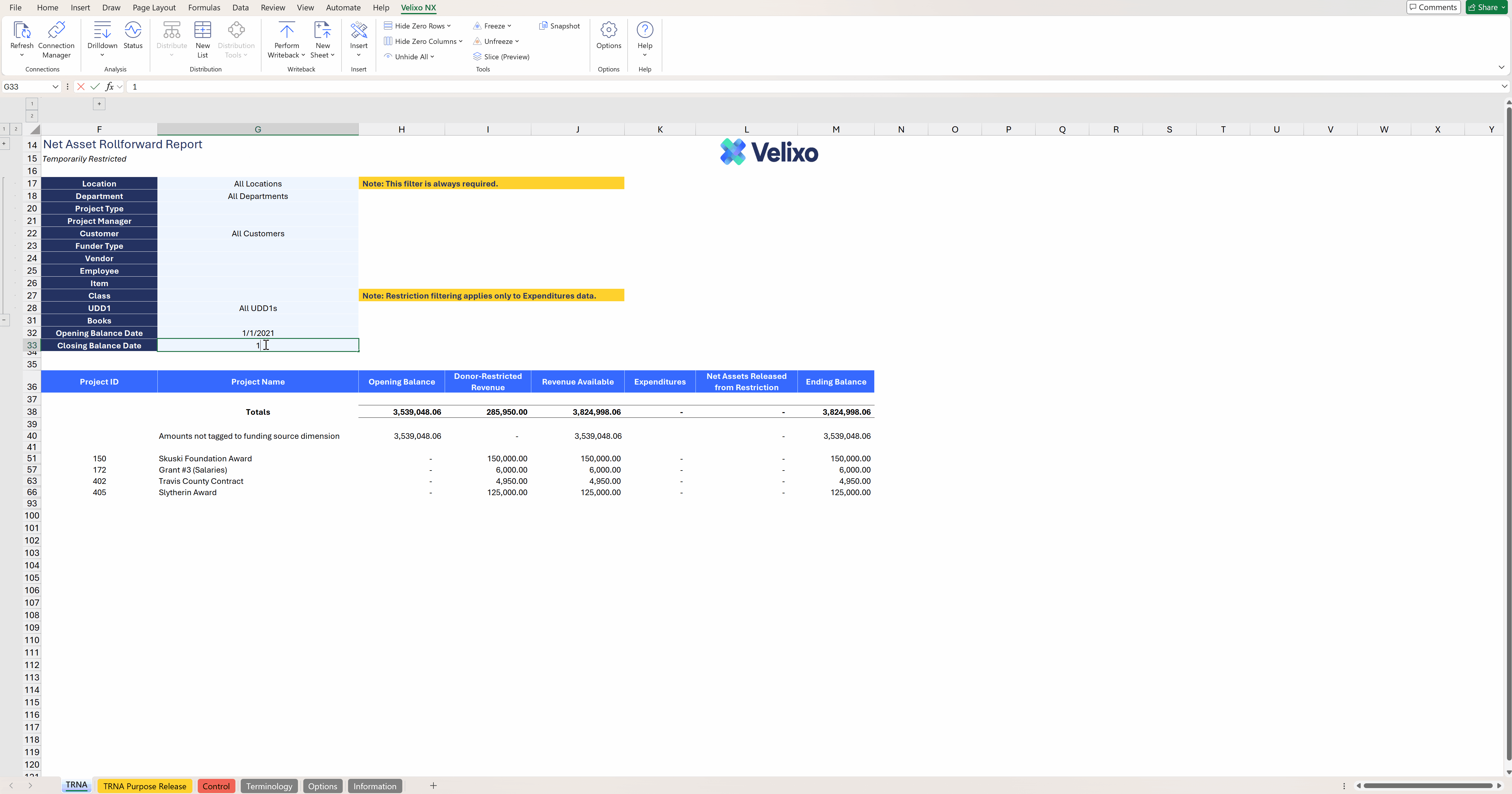The height and width of the screenshot is (794, 1512).
Task: Cancel the cell entry with X
Action: coord(81,86)
